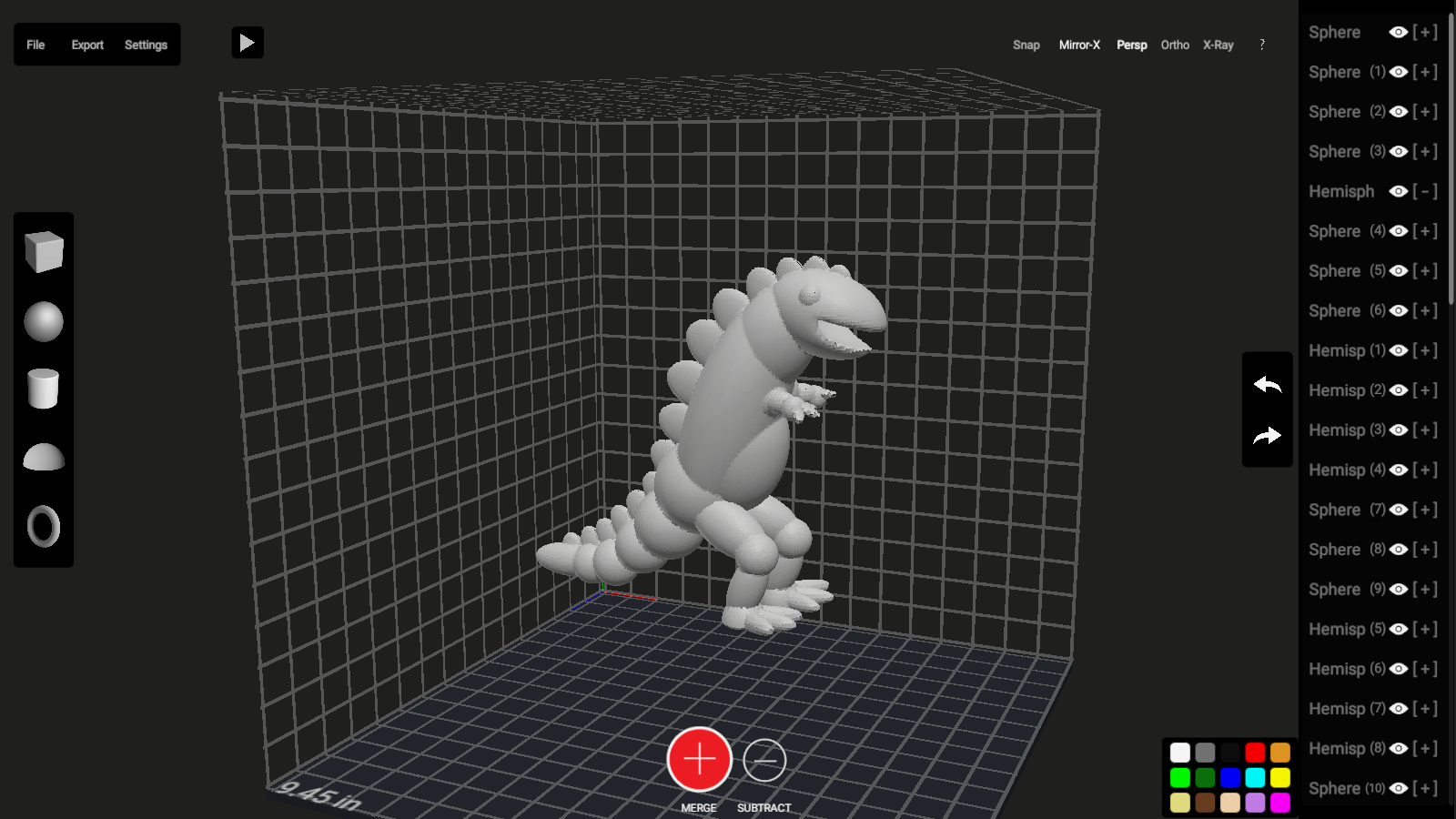Add a cube primitive shape
This screenshot has height=819, width=1456.
point(44,252)
